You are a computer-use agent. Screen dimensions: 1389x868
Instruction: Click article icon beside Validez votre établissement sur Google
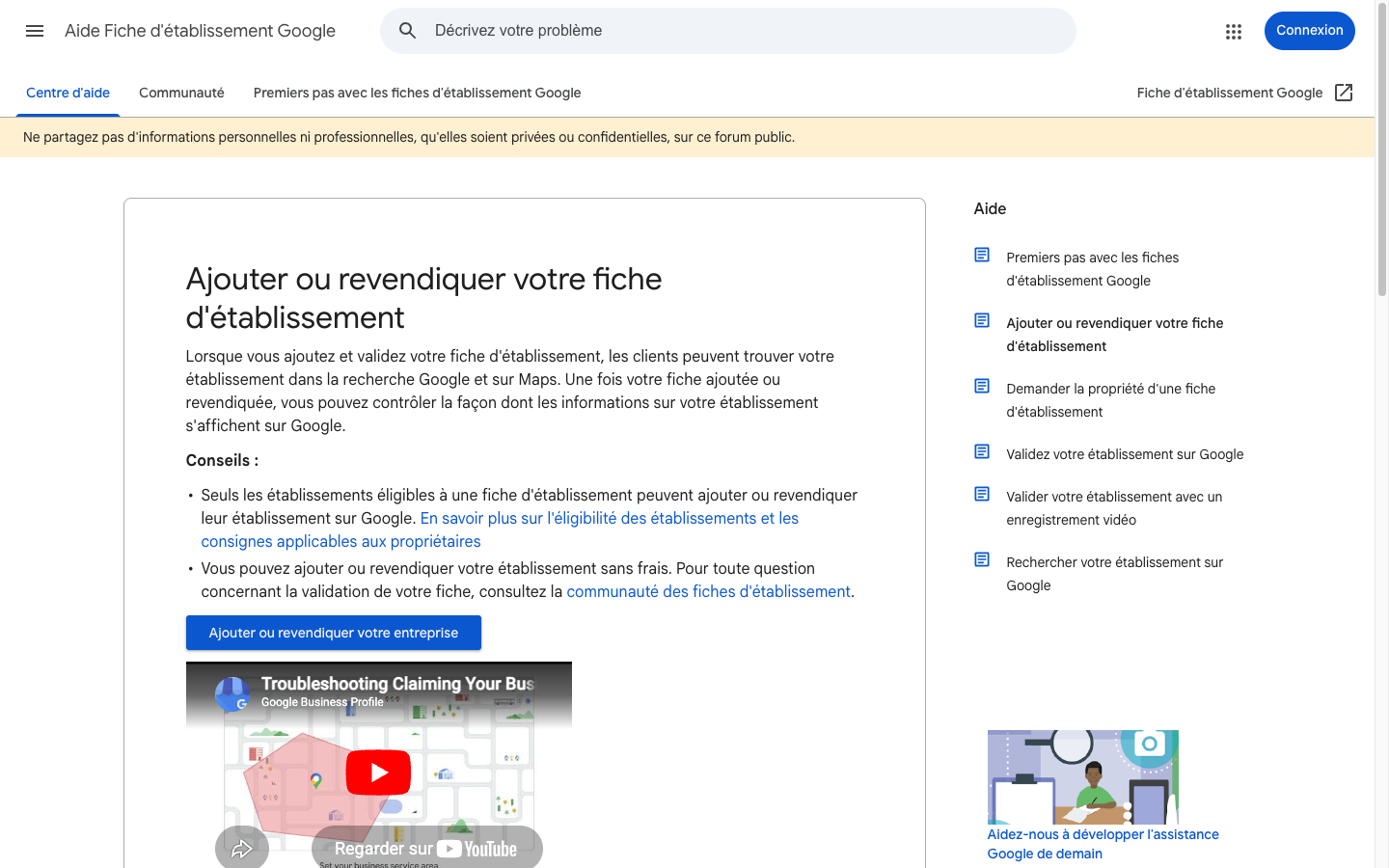[982, 452]
